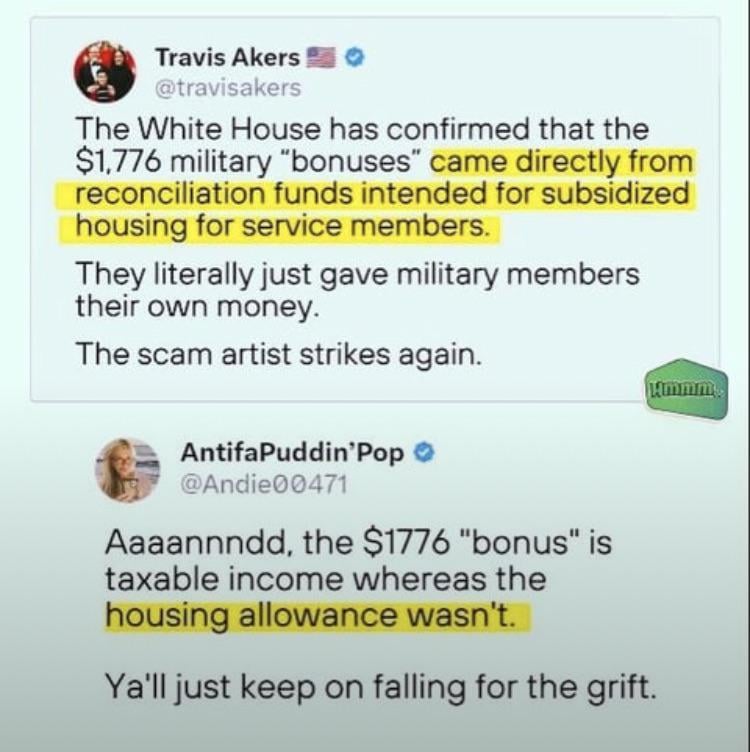Open Travis Akers' profile picture
The image size is (750, 752).
[x=105, y=72]
